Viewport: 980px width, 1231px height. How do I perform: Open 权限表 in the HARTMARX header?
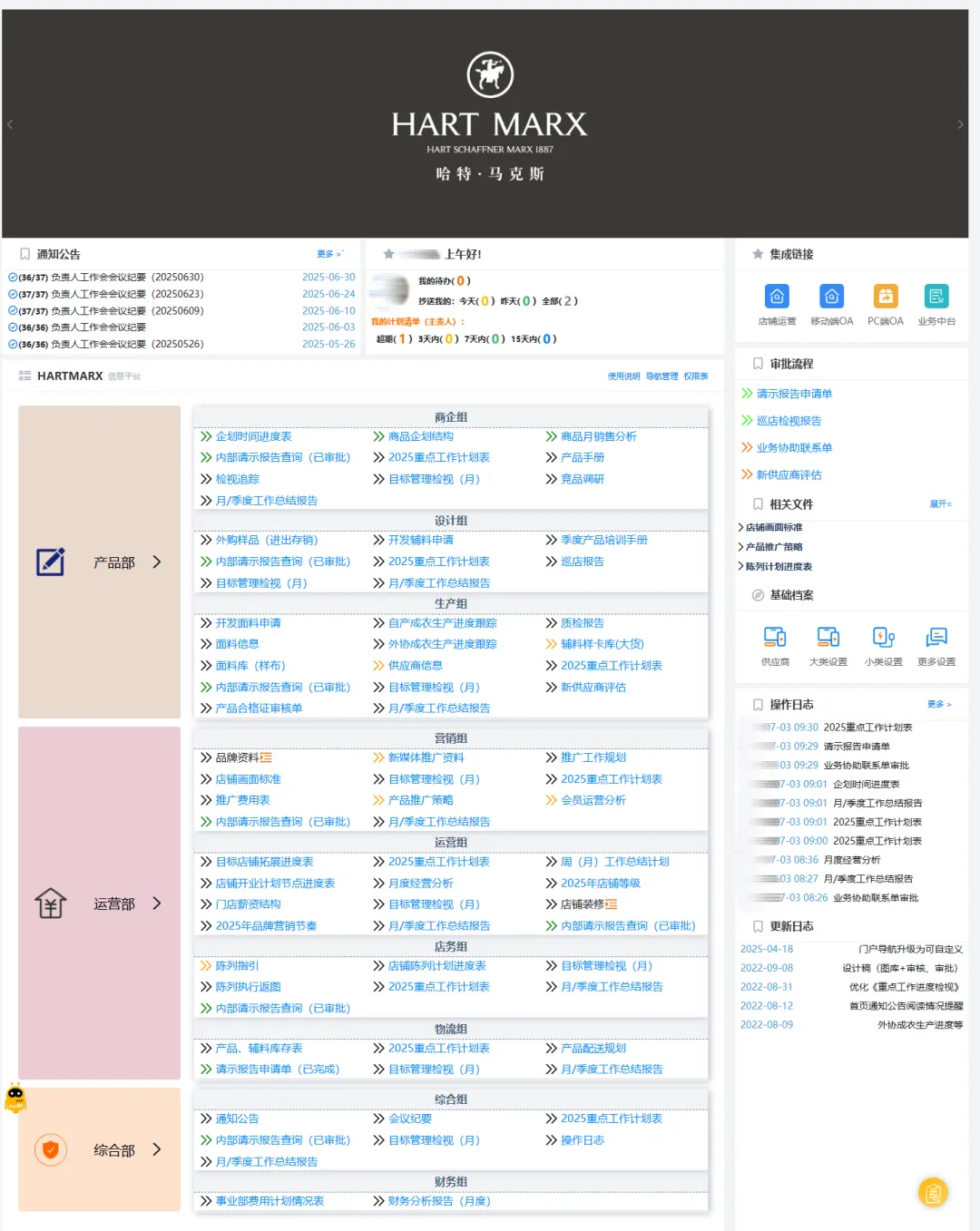pos(696,376)
